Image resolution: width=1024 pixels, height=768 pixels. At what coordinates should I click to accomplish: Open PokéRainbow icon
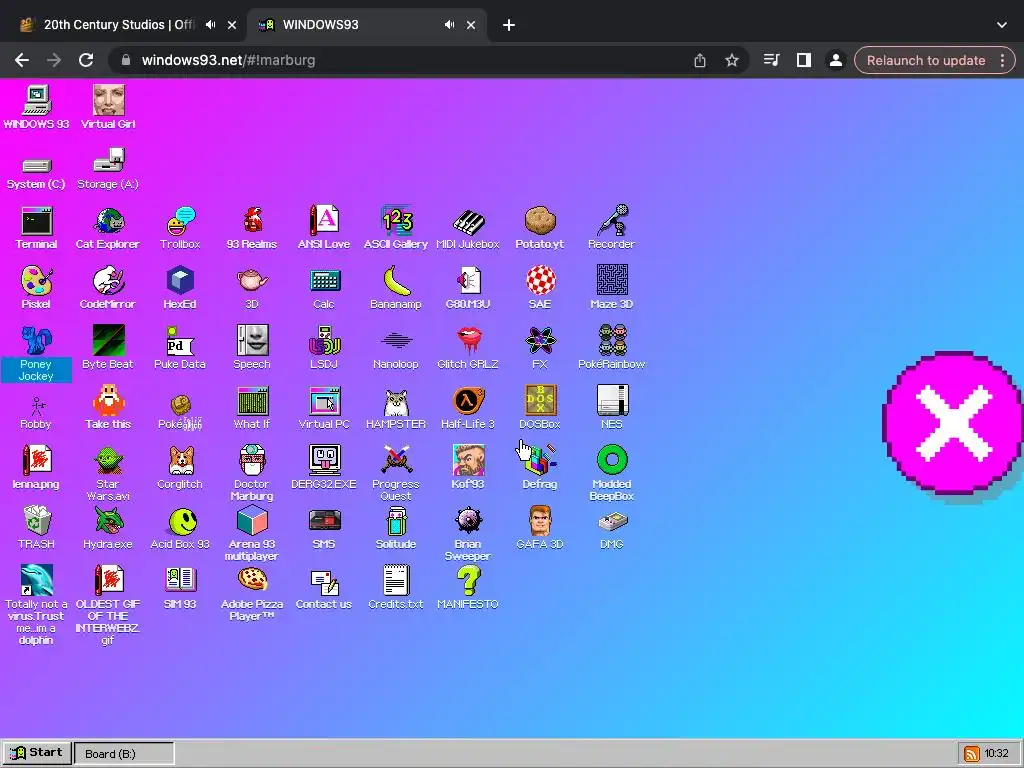tap(612, 348)
